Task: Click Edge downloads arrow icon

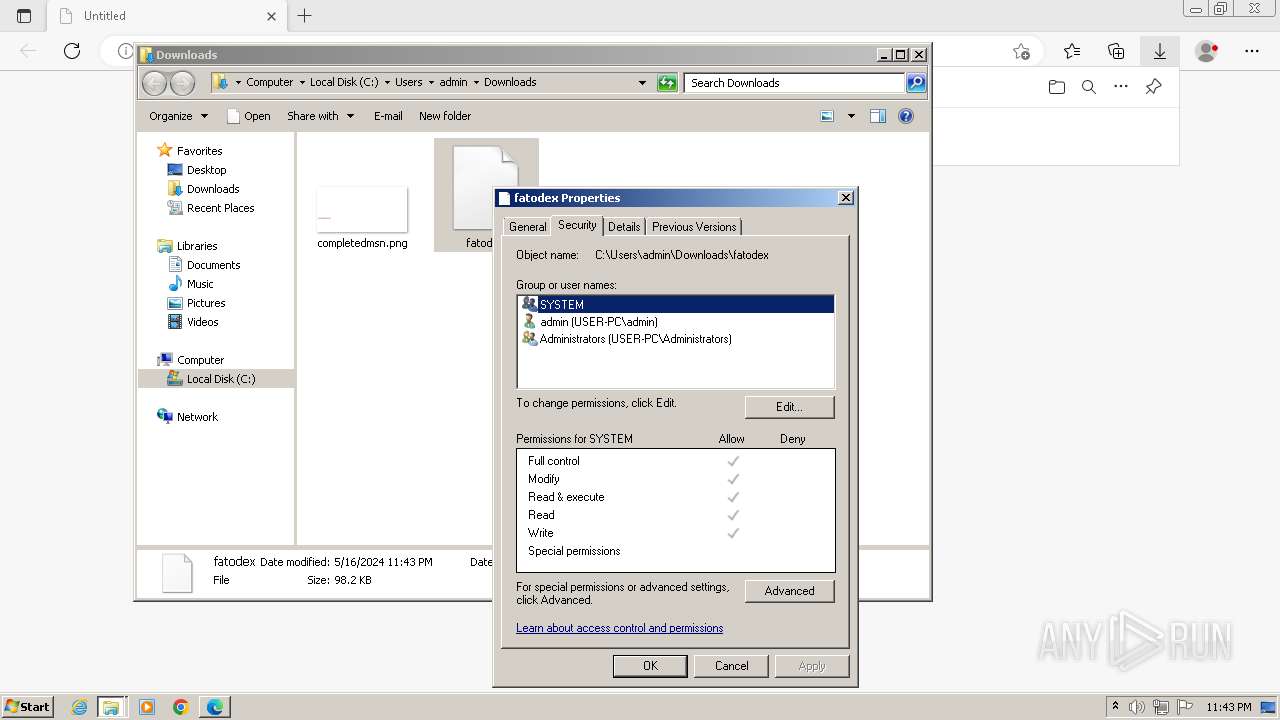Action: point(1160,51)
